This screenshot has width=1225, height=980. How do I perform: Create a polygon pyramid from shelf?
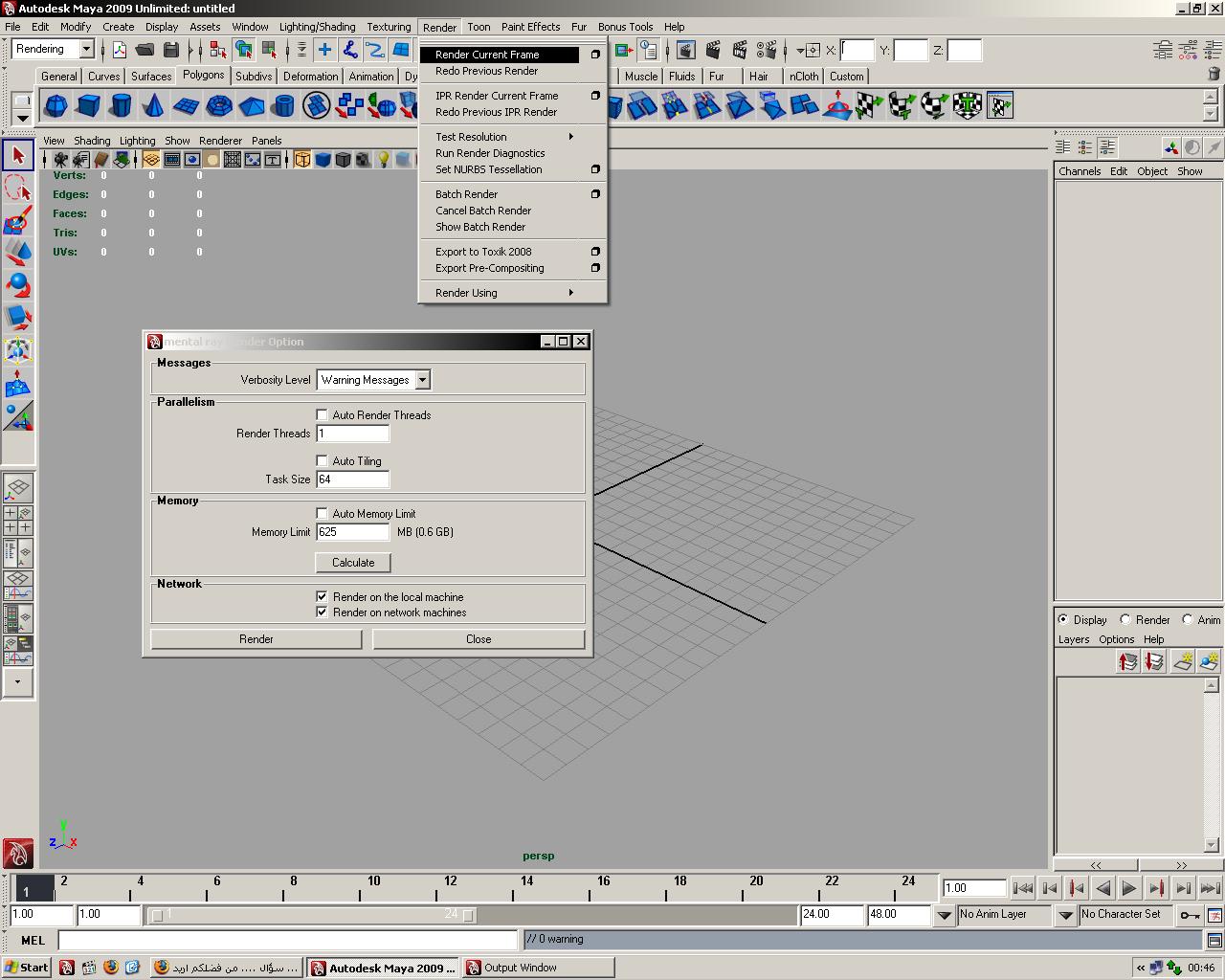coord(252,105)
